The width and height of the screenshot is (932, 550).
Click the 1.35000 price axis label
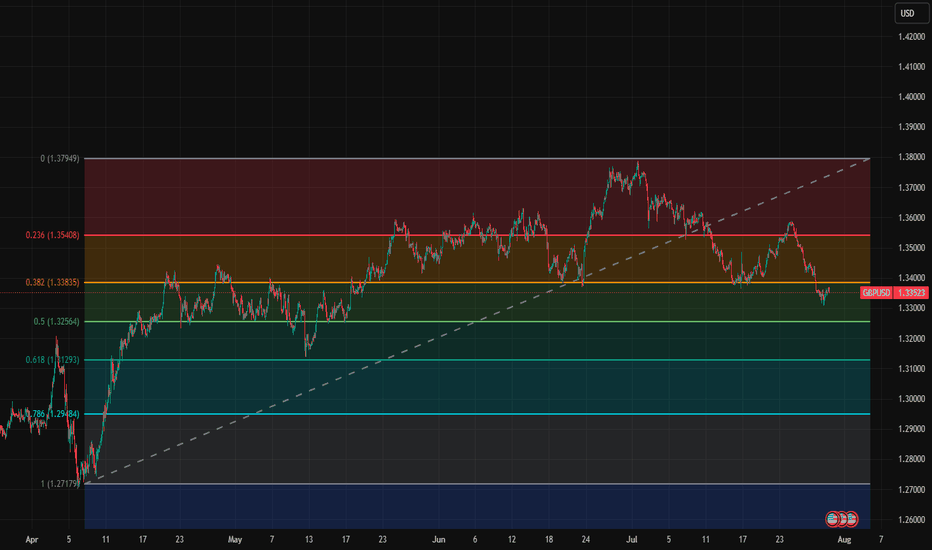(912, 248)
